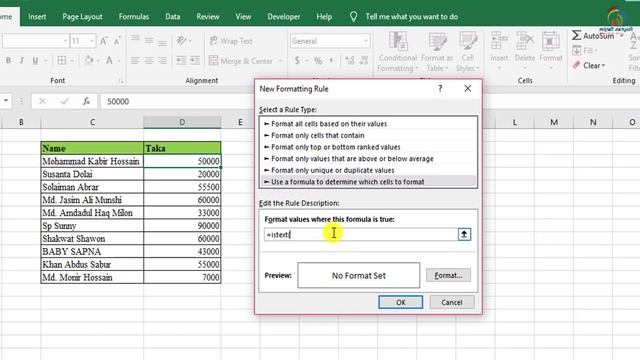Toggle Underline formatting in Font group

point(36,60)
